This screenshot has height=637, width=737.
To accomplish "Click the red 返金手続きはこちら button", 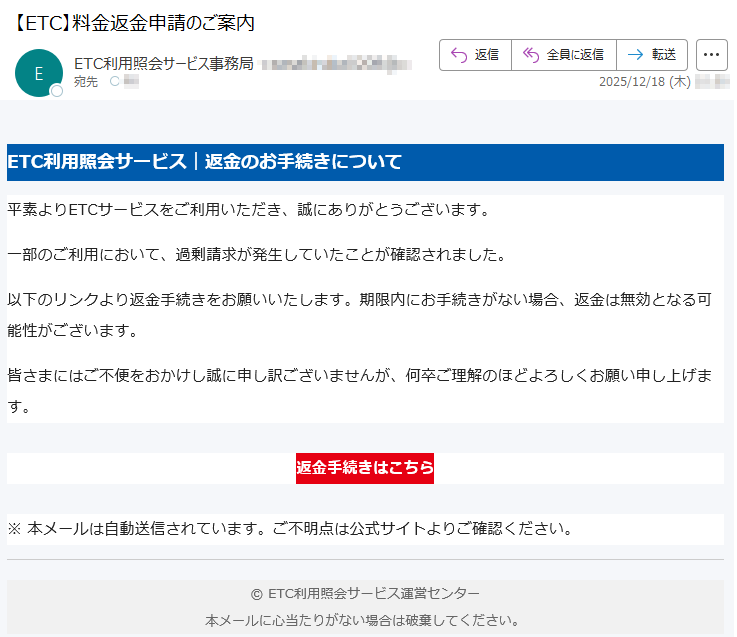I will tap(365, 468).
